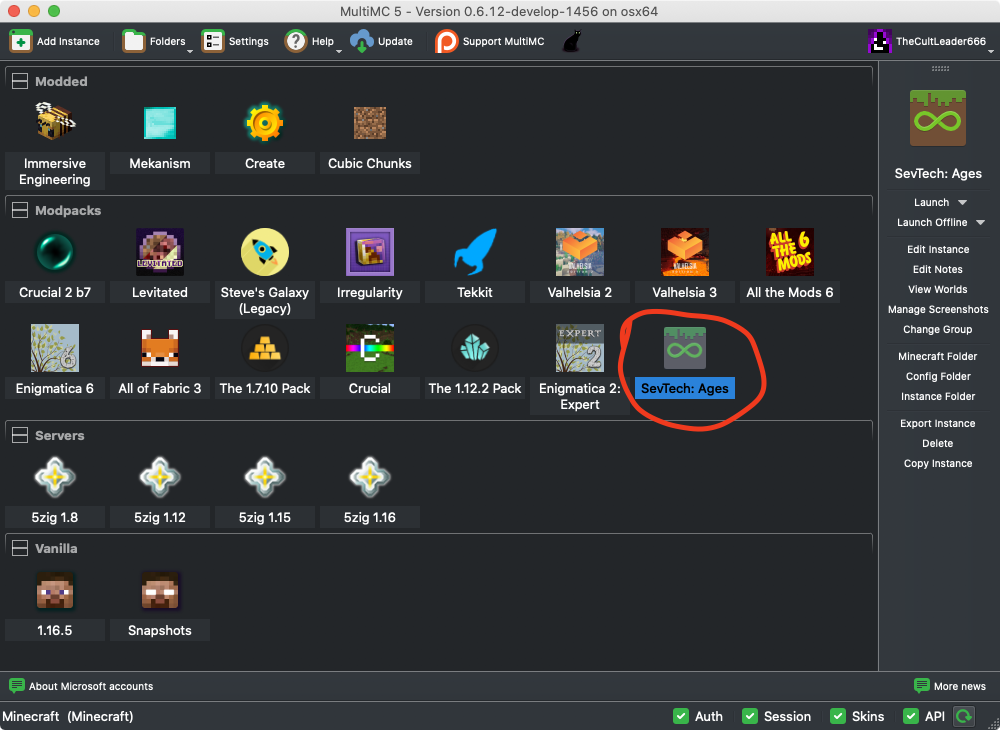Disable the Skins checkbox
The height and width of the screenshot is (730, 1000).
[837, 716]
